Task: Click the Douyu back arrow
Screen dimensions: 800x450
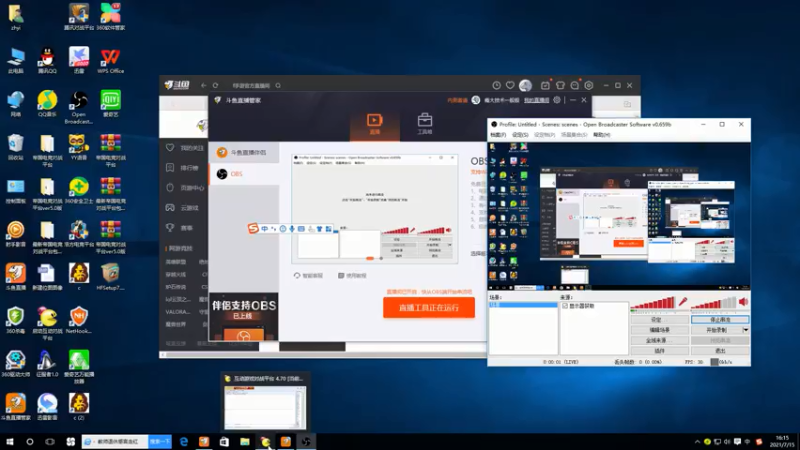Action: click(204, 85)
